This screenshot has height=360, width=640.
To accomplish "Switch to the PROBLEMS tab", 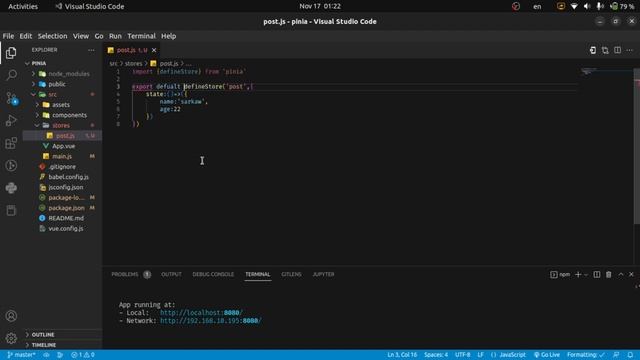I will point(125,274).
